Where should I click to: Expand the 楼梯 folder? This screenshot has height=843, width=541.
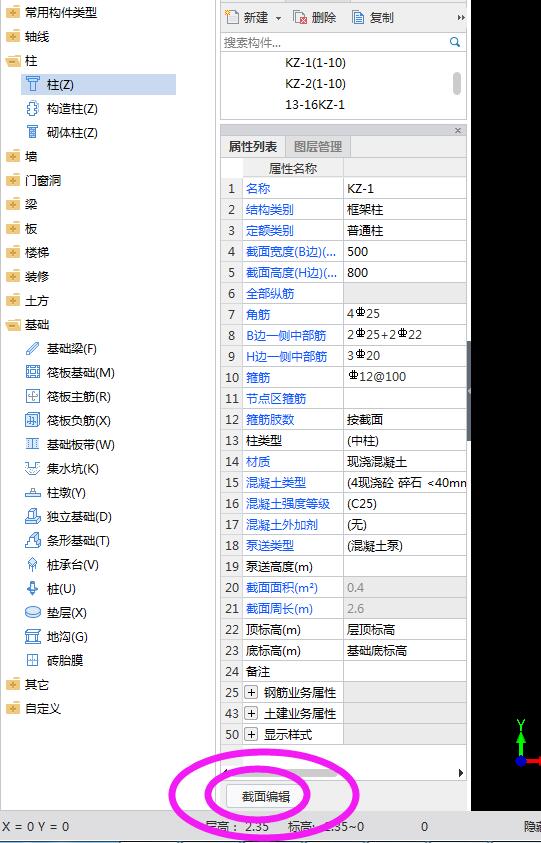[13, 252]
